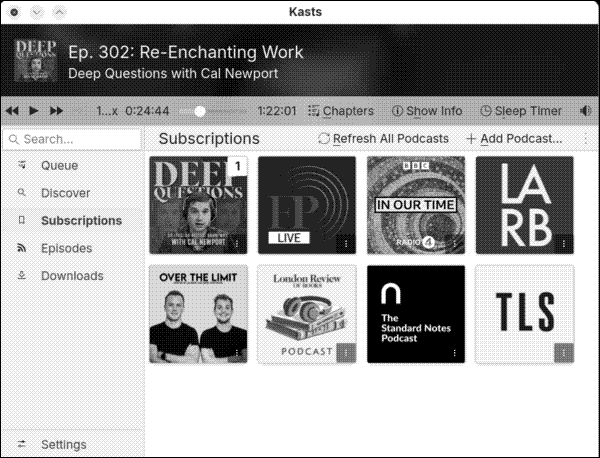Open FP Live podcast tile
Viewport: 600px width, 458px height.
click(307, 205)
